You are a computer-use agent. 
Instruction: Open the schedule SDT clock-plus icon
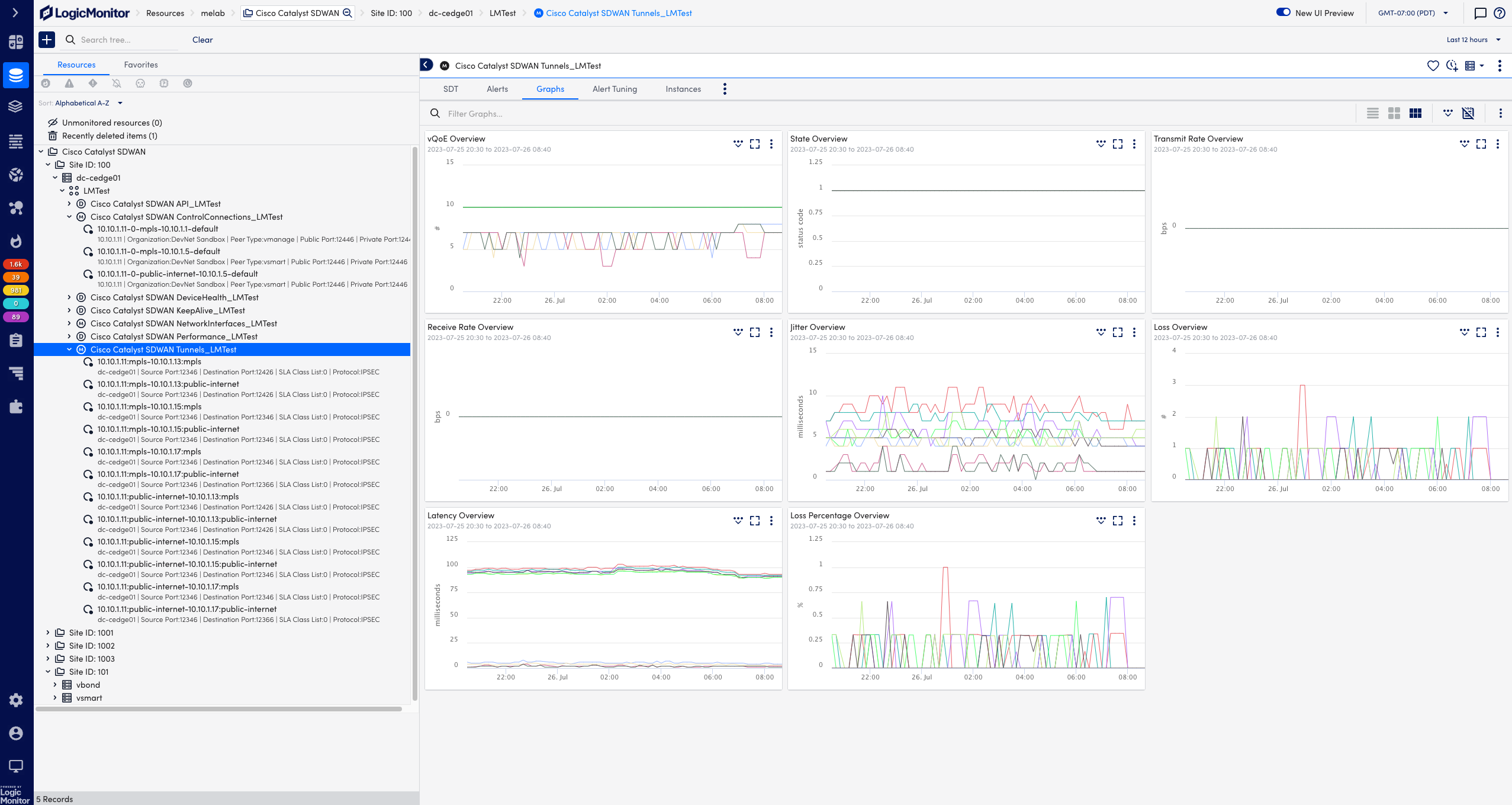point(1452,66)
